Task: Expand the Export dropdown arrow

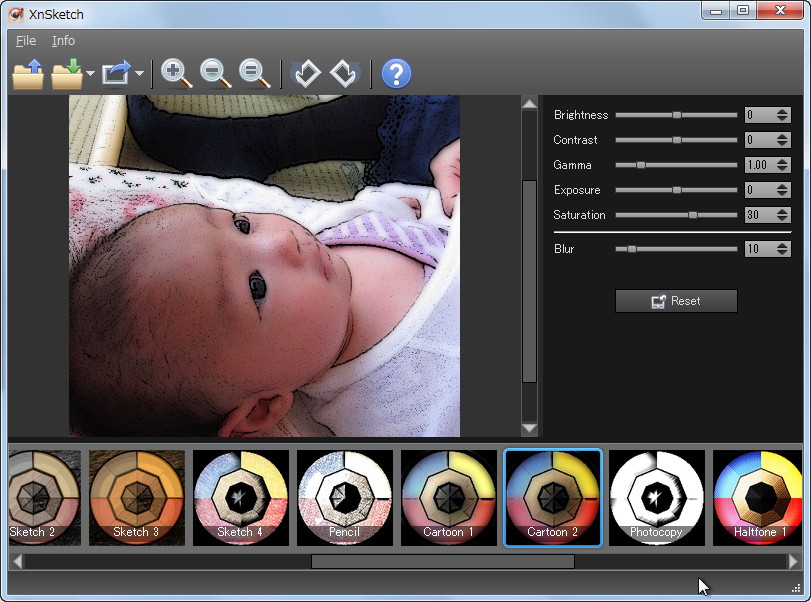Action: (x=139, y=73)
